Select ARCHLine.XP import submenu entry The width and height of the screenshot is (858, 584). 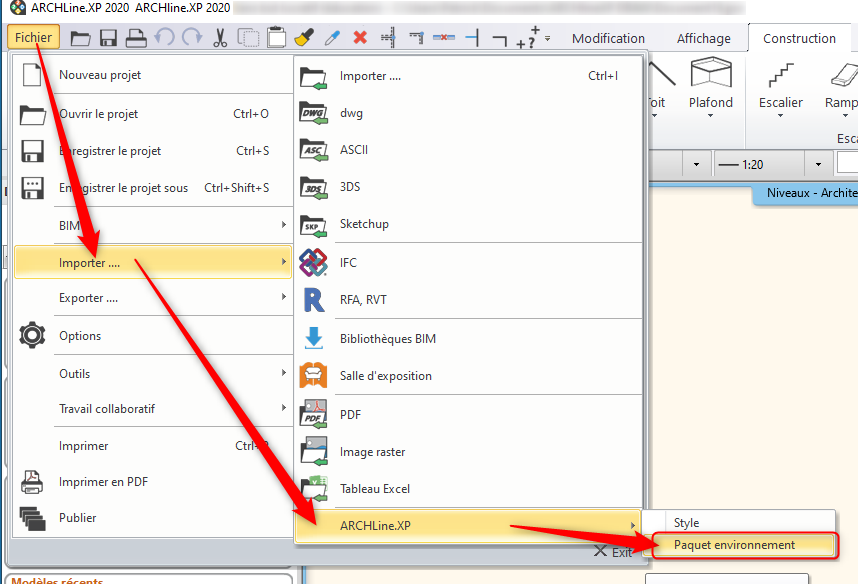(468, 525)
